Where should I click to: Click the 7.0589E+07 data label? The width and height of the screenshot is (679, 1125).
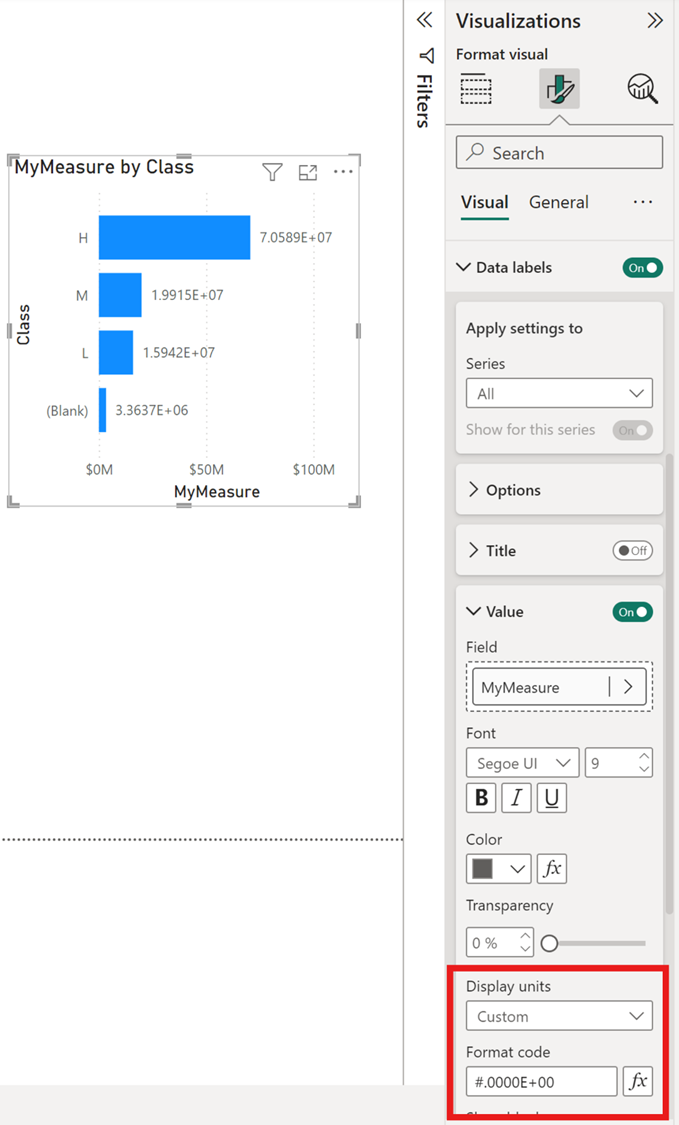(x=296, y=237)
